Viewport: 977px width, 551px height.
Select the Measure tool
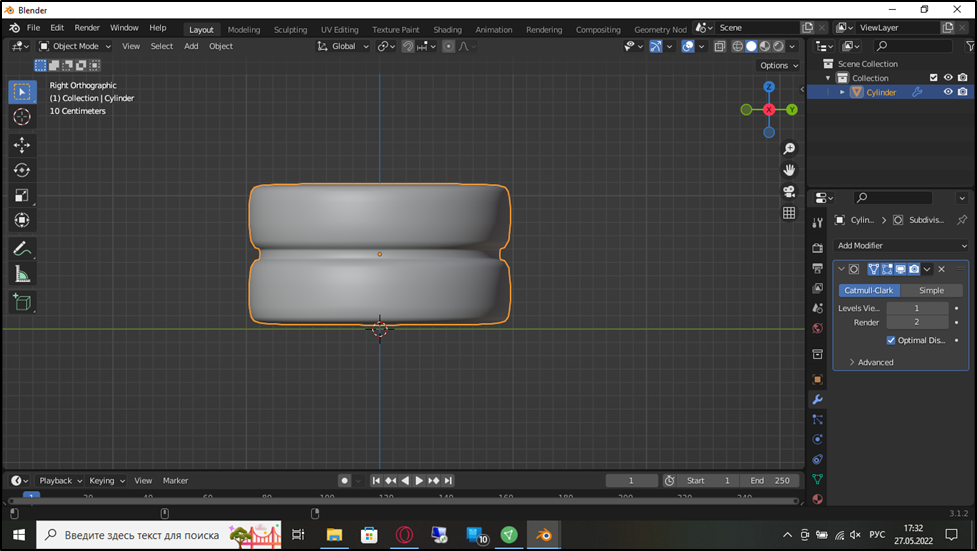[x=22, y=274]
